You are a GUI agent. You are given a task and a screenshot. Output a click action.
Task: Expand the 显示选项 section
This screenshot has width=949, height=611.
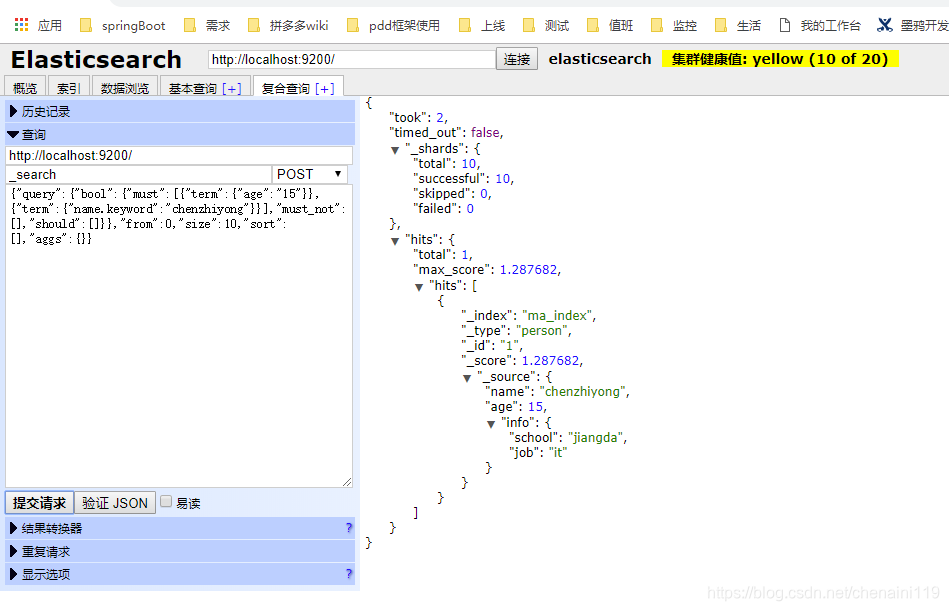coord(180,574)
